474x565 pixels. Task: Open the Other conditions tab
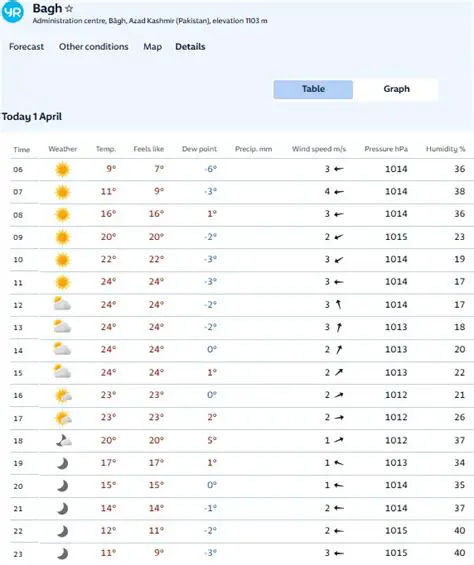94,47
